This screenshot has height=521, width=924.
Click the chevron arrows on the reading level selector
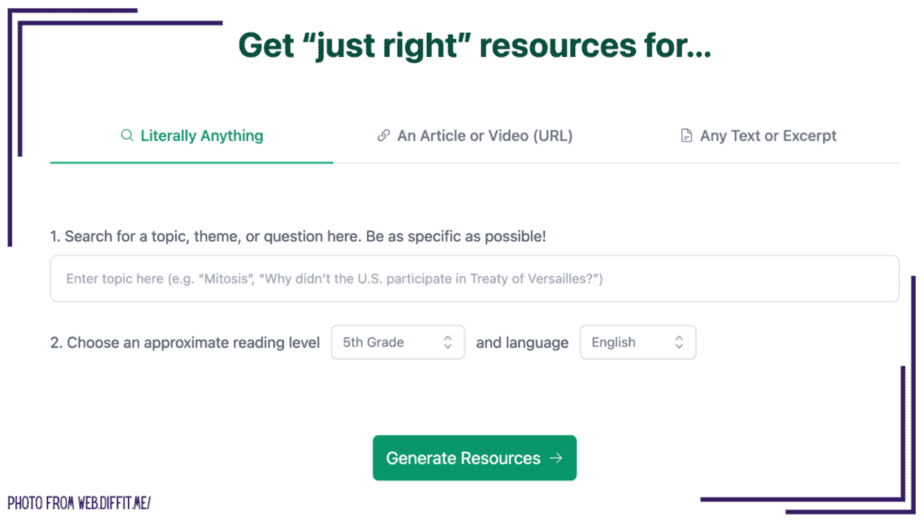coord(447,342)
